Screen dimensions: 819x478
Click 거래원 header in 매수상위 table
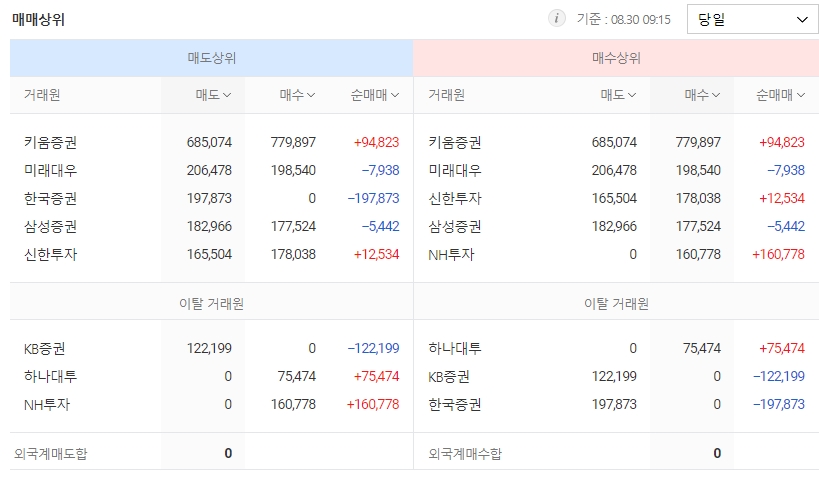click(447, 95)
